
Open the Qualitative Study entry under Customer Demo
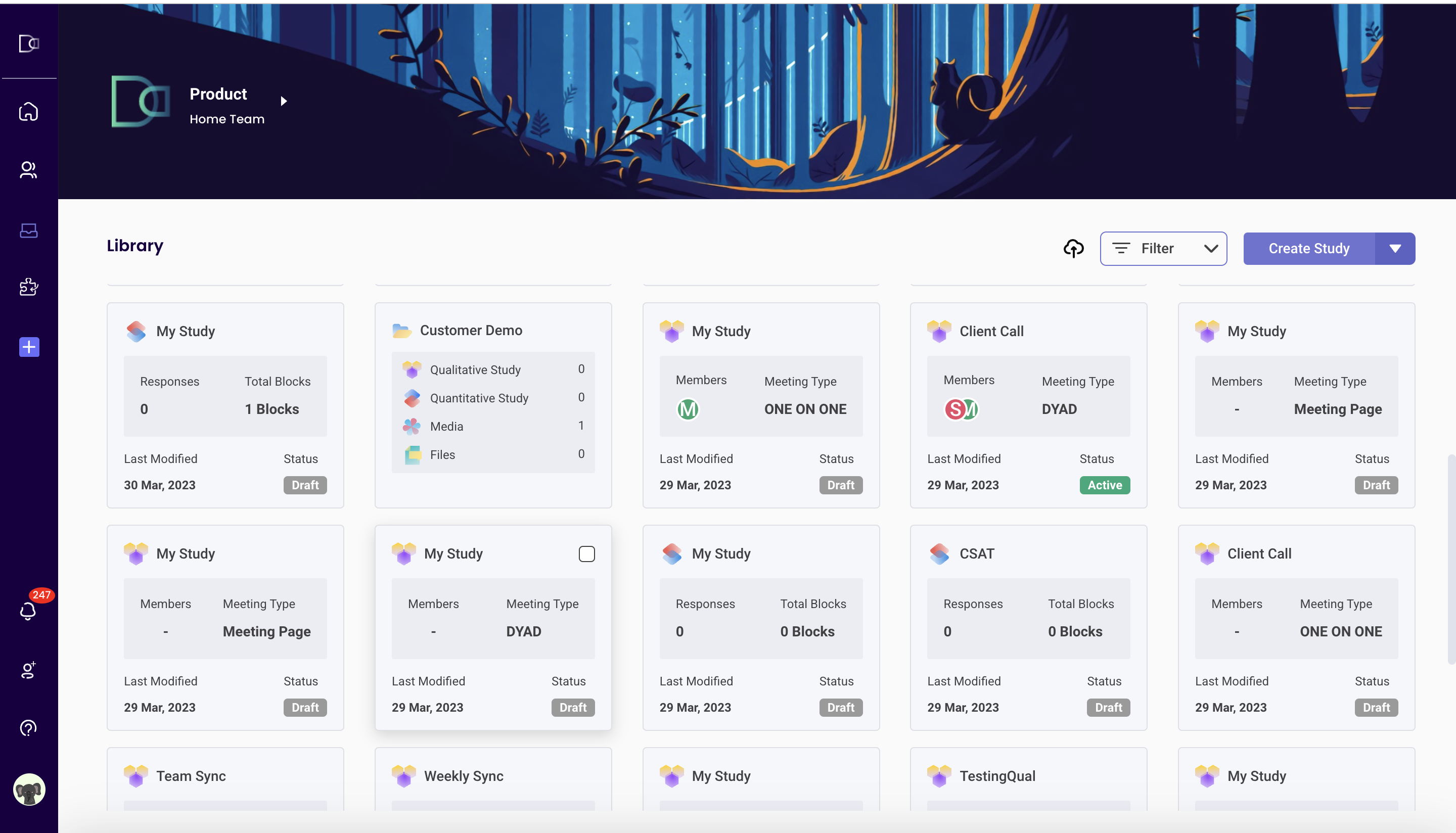coord(475,369)
